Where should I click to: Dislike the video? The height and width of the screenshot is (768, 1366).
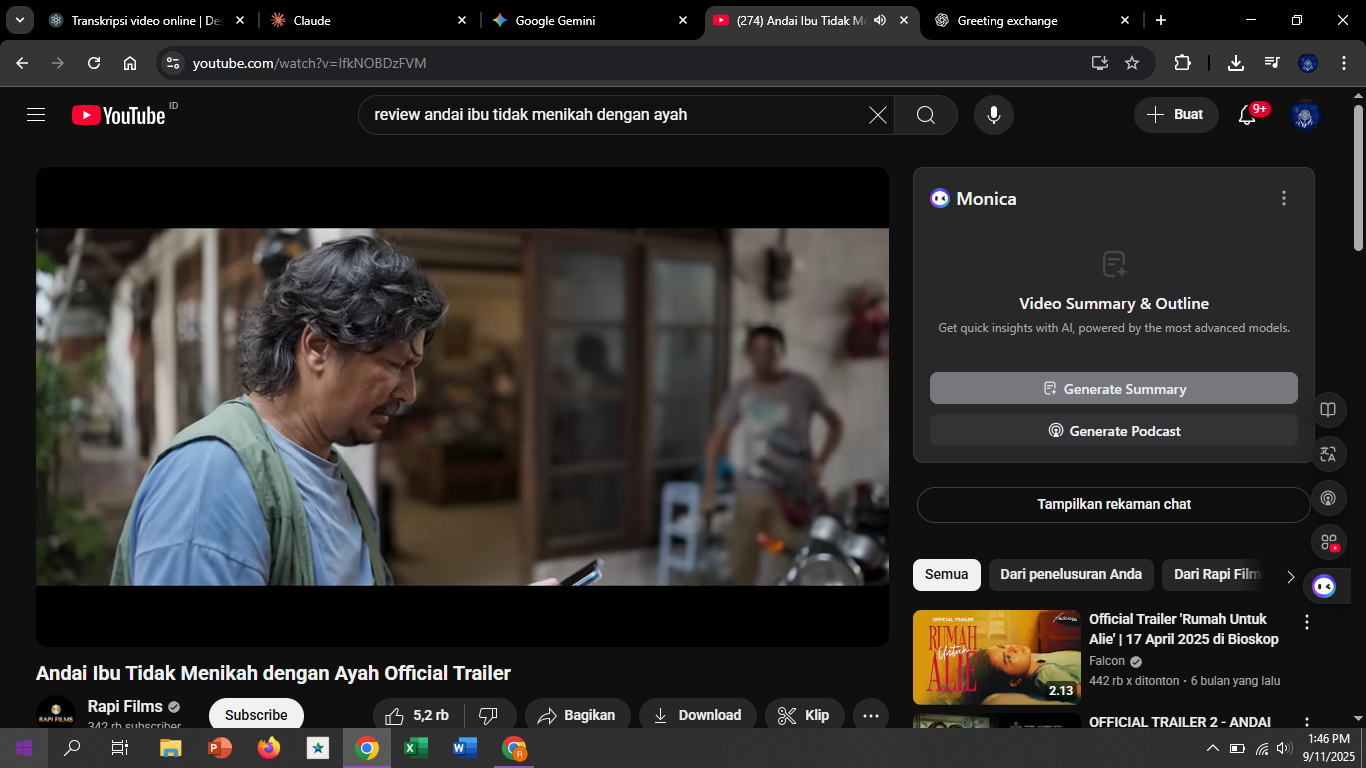coord(489,715)
